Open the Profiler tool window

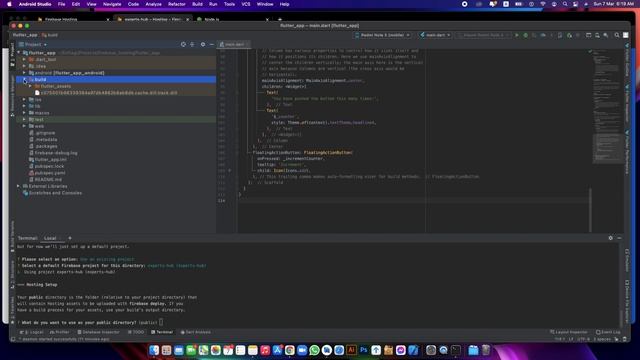[60, 332]
